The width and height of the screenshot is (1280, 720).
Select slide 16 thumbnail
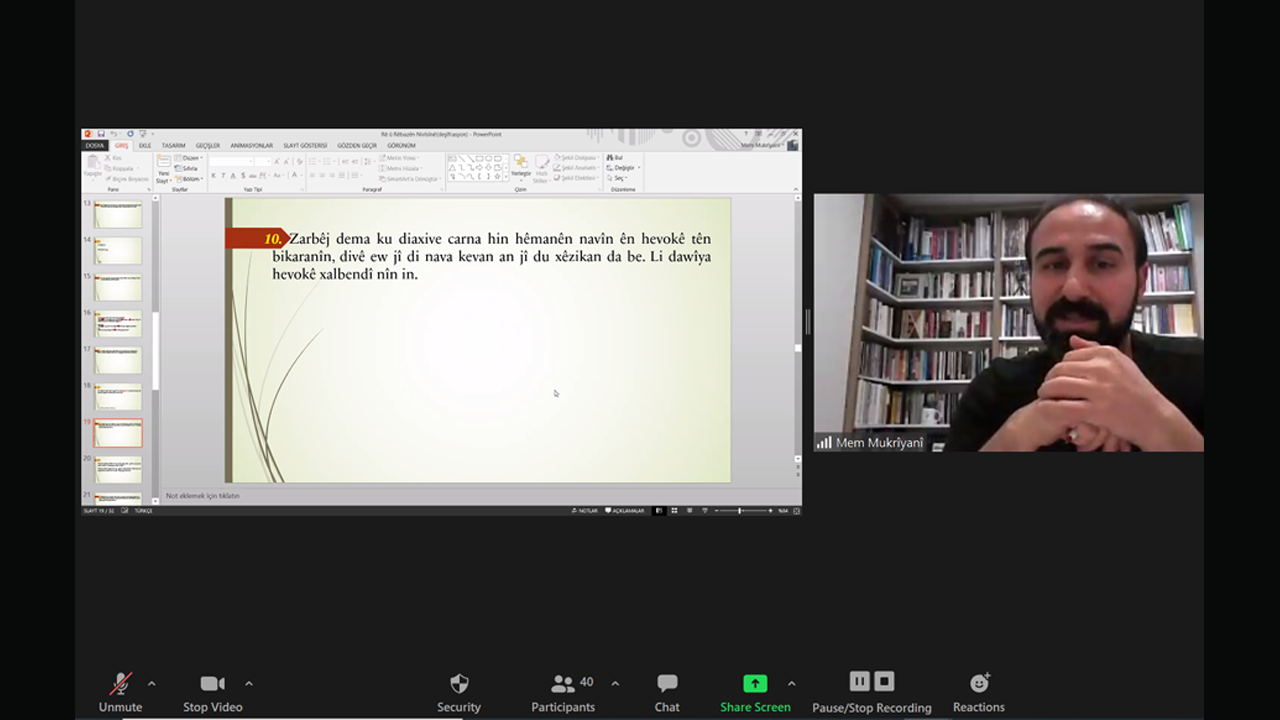coord(118,323)
